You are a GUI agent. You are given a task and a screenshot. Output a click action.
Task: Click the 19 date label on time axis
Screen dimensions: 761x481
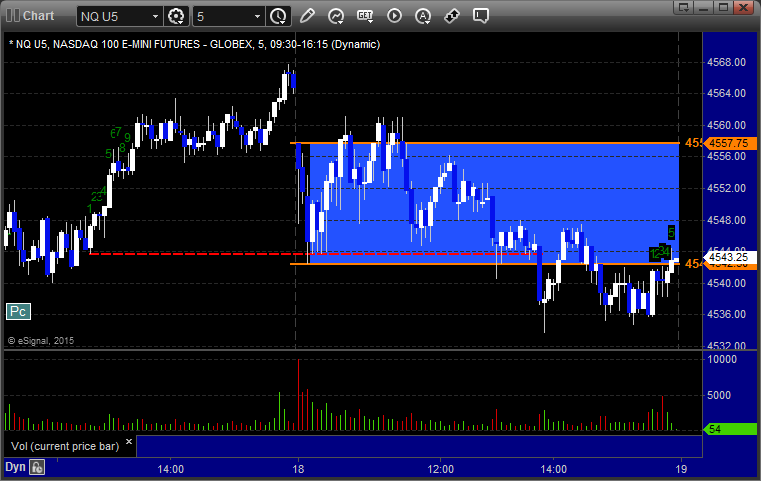[681, 469]
